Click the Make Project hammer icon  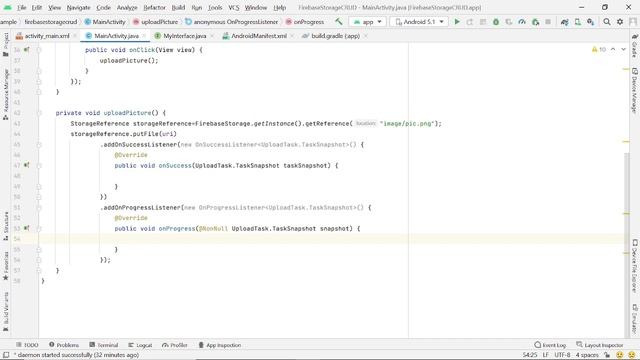(339, 22)
